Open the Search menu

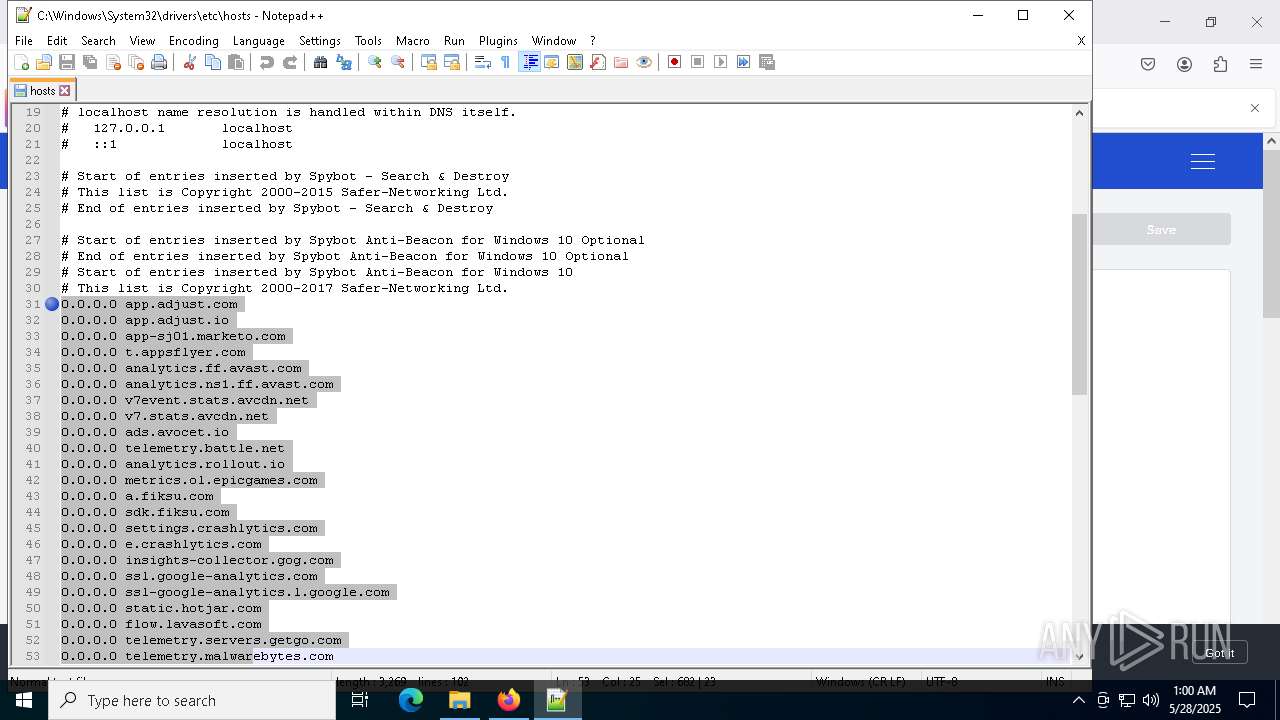pyautogui.click(x=98, y=41)
